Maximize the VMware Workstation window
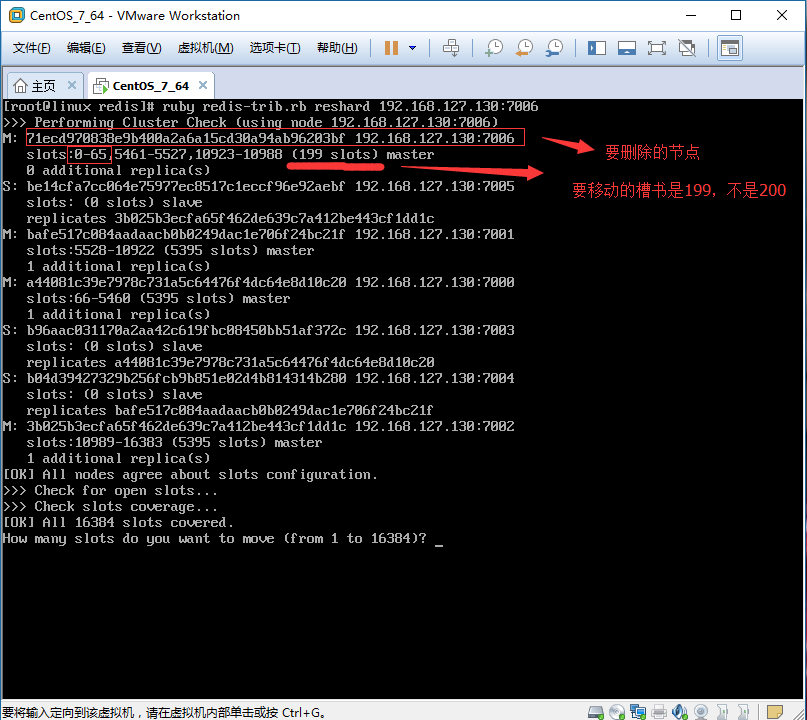This screenshot has width=807, height=720. pos(736,15)
